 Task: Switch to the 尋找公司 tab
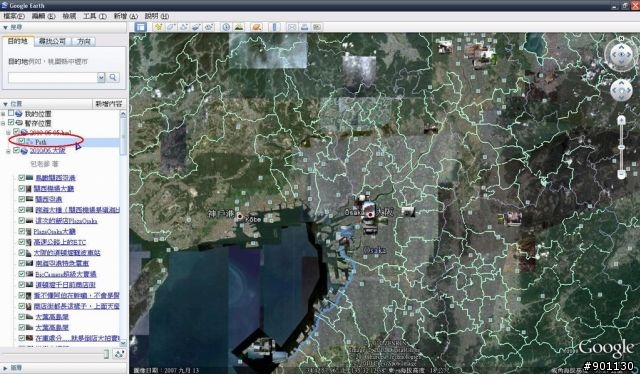click(52, 41)
